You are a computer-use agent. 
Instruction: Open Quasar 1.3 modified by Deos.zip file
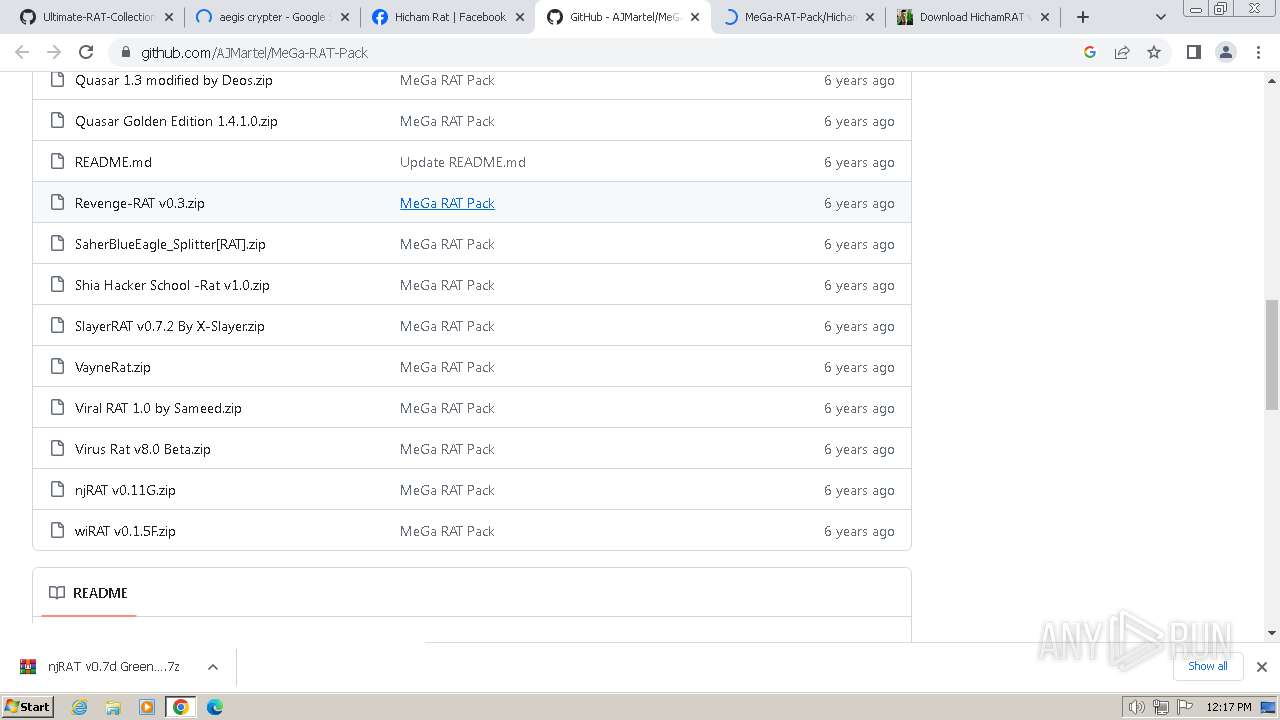tap(173, 80)
